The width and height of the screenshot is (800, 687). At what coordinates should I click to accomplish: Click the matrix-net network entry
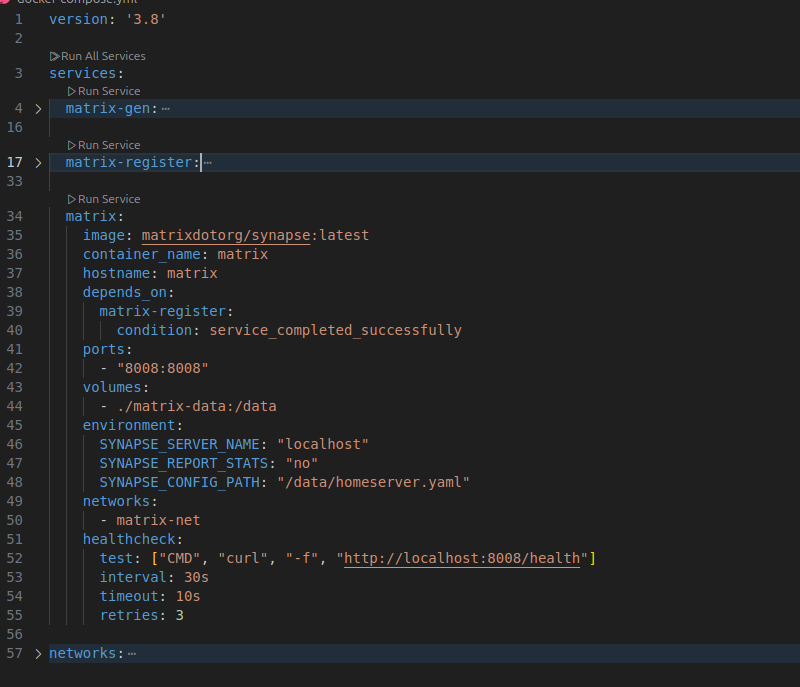158,521
